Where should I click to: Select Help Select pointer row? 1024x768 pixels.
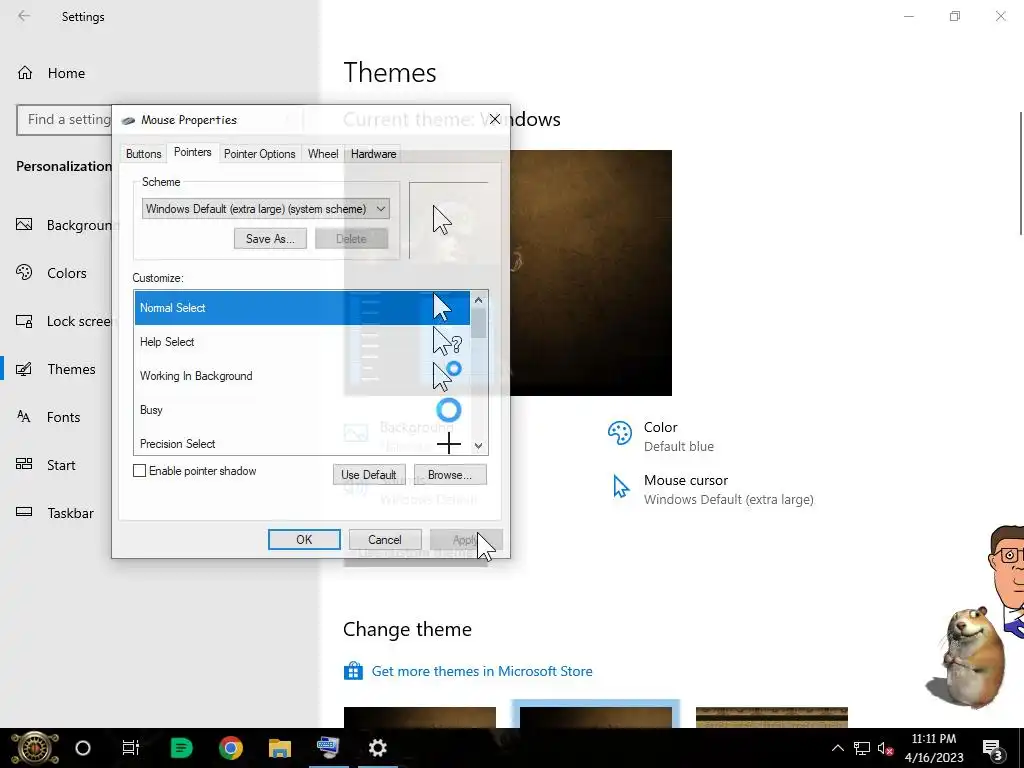(x=302, y=342)
